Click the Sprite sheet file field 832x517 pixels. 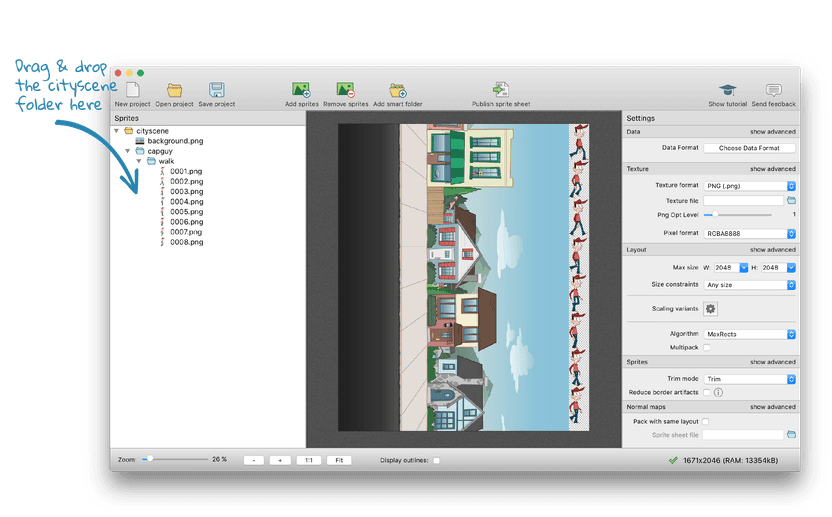tap(743, 435)
